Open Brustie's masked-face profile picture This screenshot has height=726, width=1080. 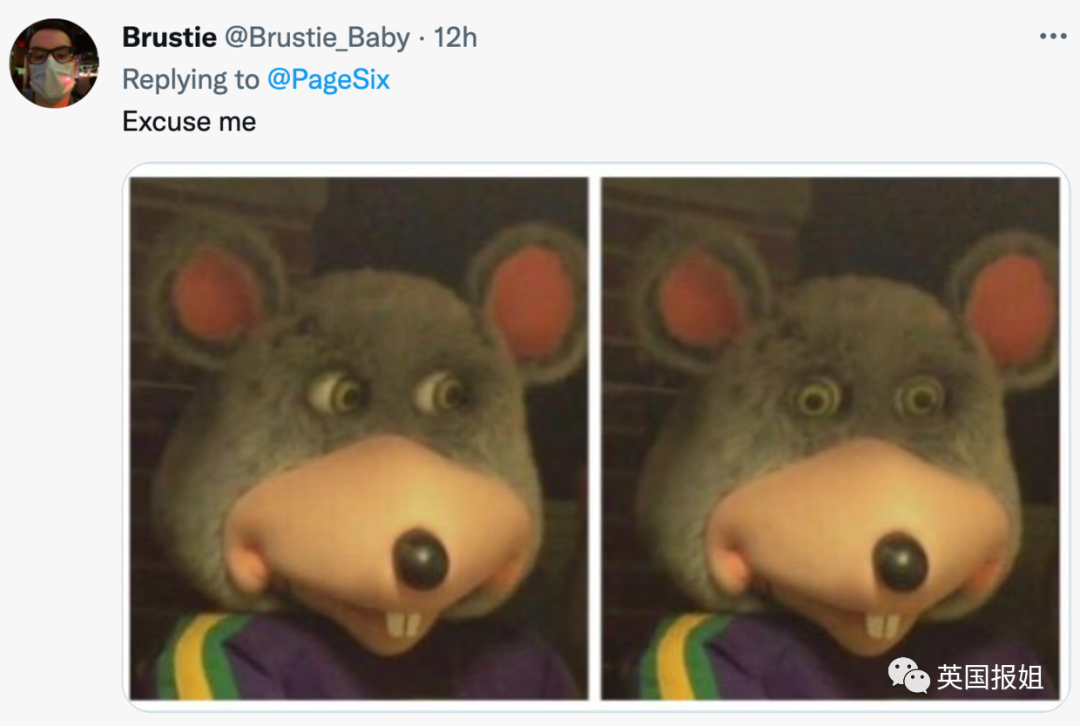tap(54, 63)
